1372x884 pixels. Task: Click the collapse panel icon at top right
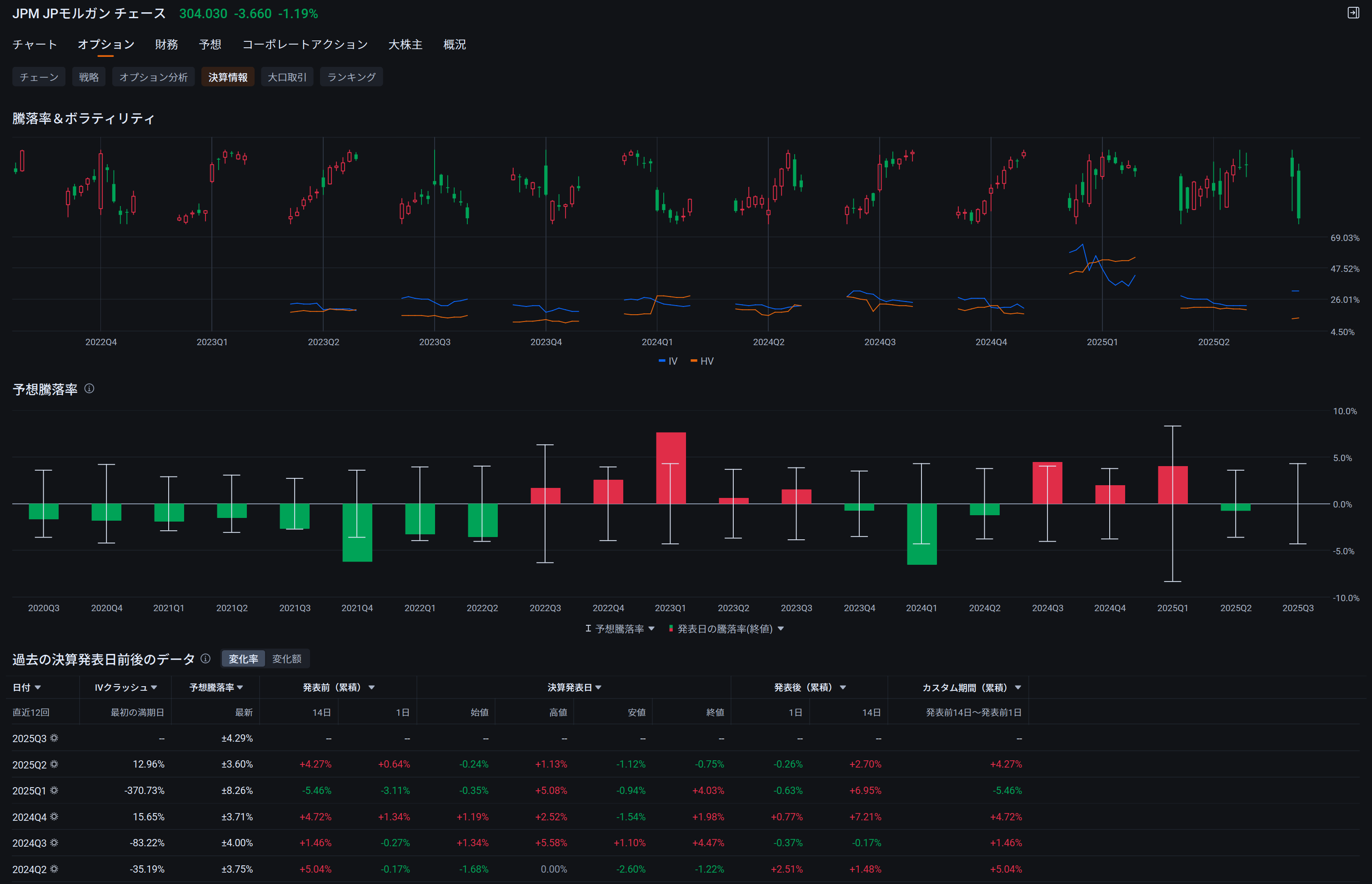click(x=1353, y=13)
